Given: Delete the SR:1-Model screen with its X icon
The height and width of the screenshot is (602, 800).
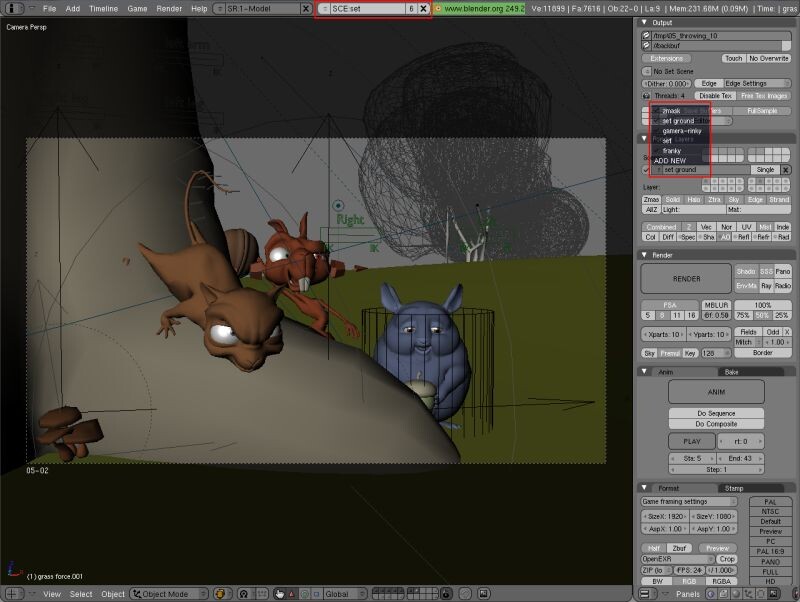Looking at the screenshot, I should (306, 9).
